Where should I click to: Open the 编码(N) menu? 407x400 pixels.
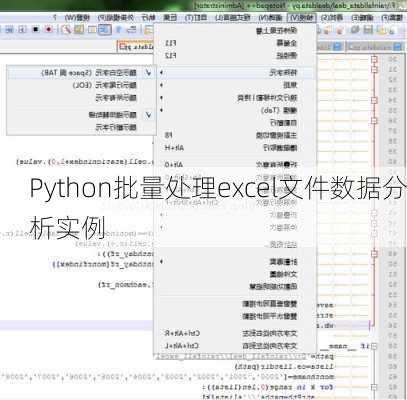click(271, 17)
